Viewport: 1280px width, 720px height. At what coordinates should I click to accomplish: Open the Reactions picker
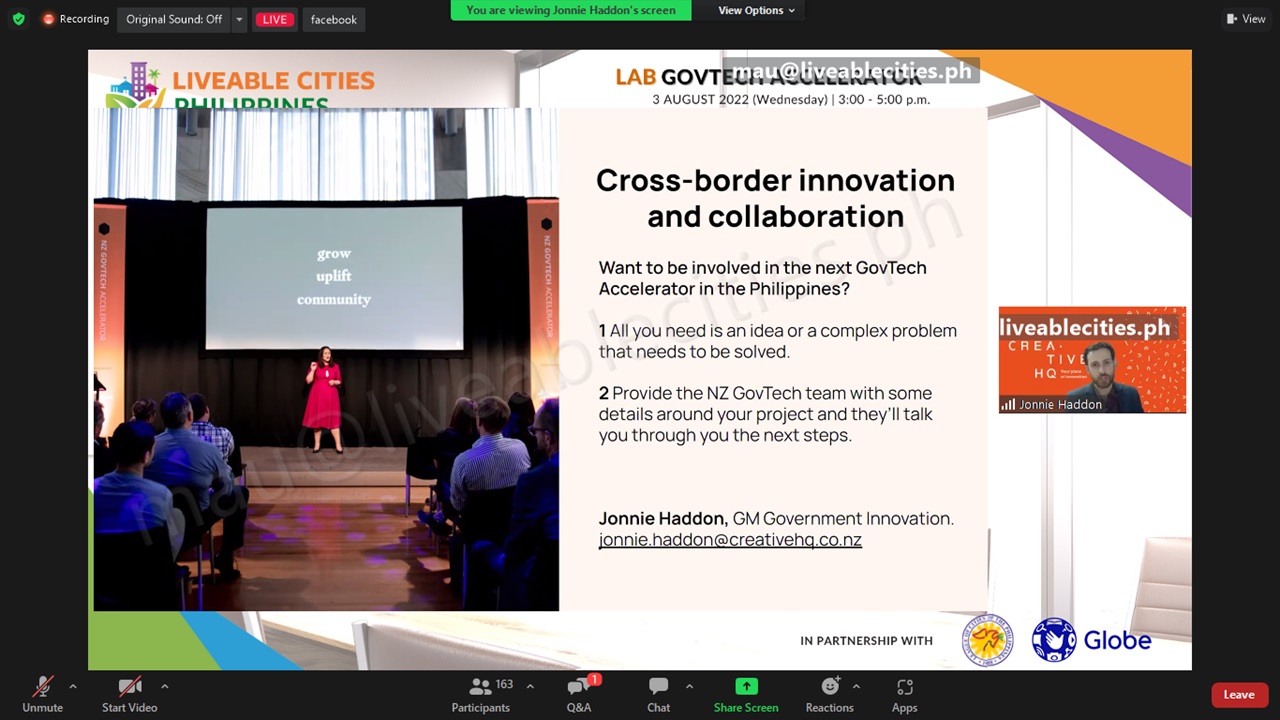[x=829, y=695]
